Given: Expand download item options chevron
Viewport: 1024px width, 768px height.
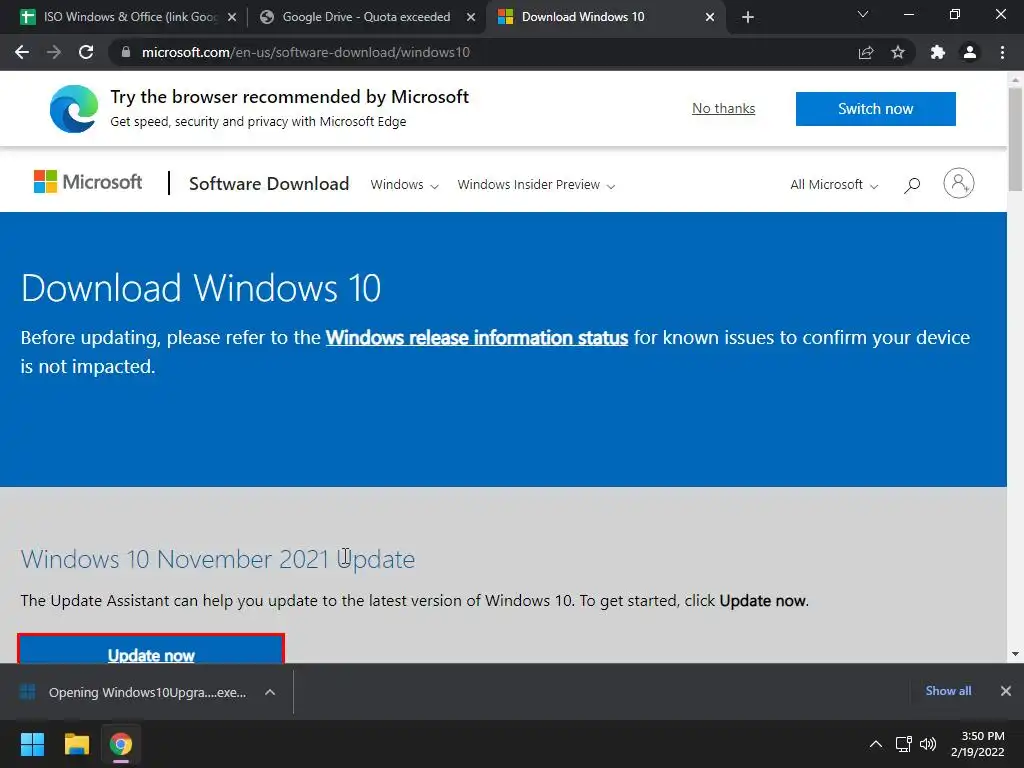Looking at the screenshot, I should [270, 692].
